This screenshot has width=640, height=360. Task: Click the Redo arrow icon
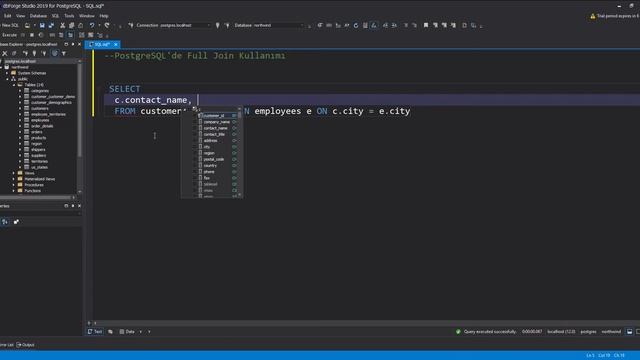107,25
